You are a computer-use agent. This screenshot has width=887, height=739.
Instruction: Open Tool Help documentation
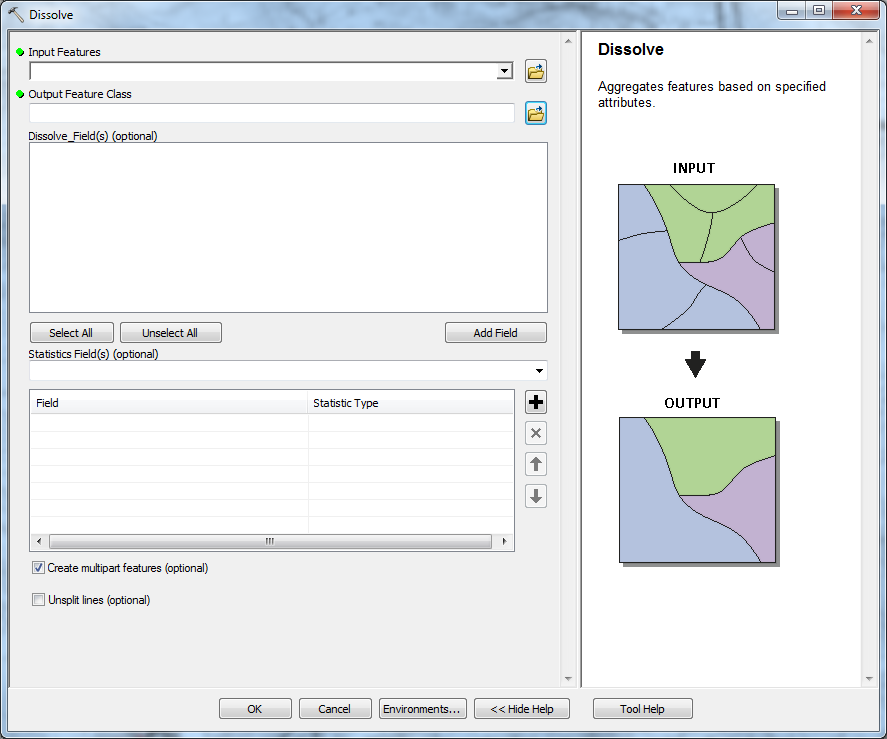tap(642, 709)
